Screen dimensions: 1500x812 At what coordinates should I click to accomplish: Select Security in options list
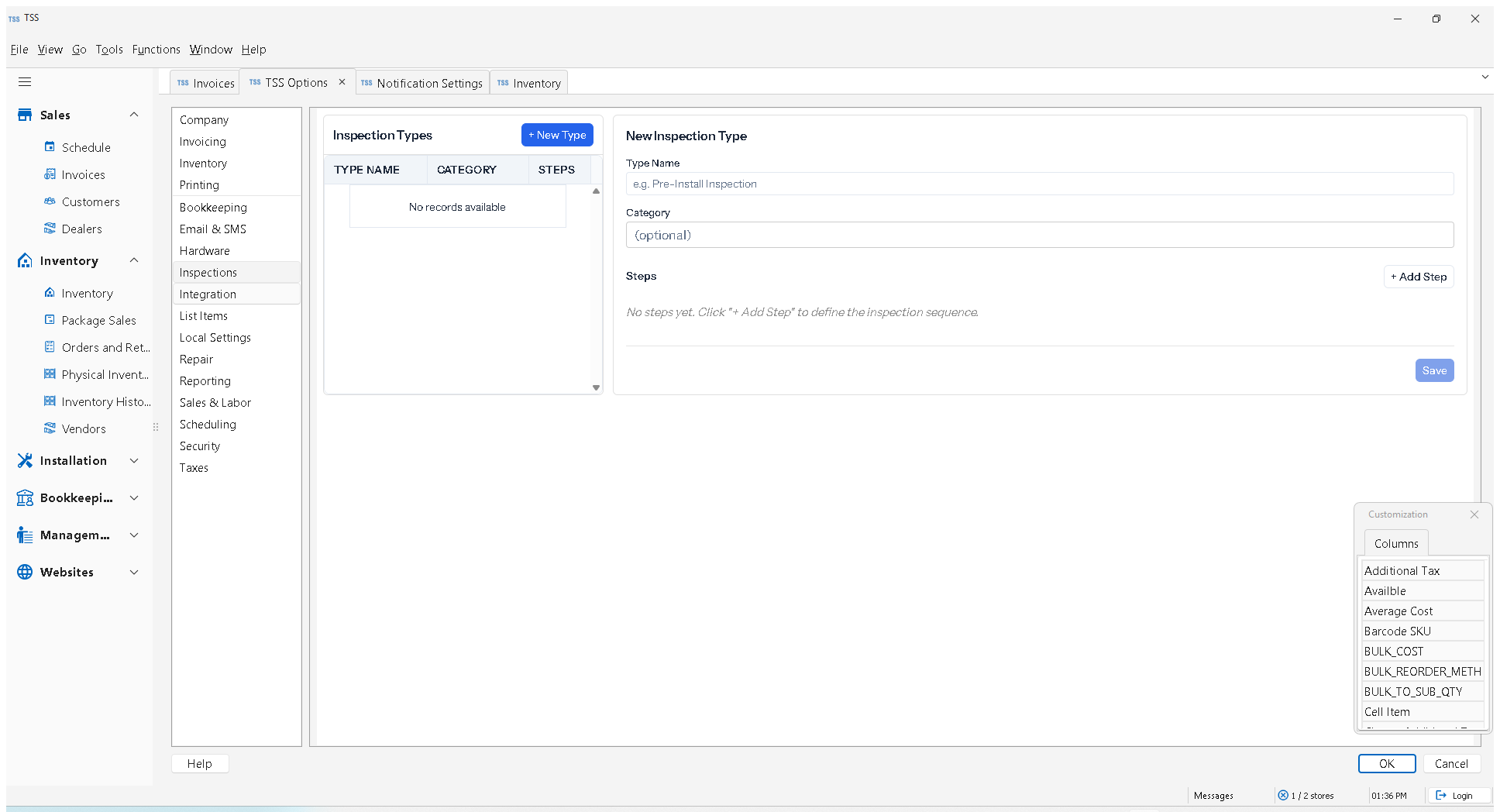click(200, 446)
